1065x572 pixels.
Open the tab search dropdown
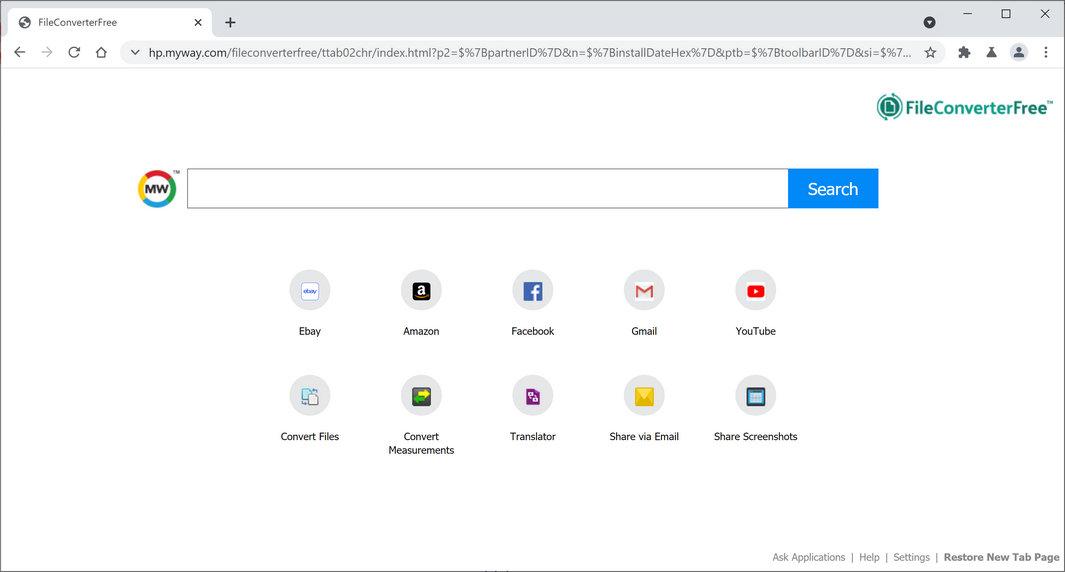point(930,22)
